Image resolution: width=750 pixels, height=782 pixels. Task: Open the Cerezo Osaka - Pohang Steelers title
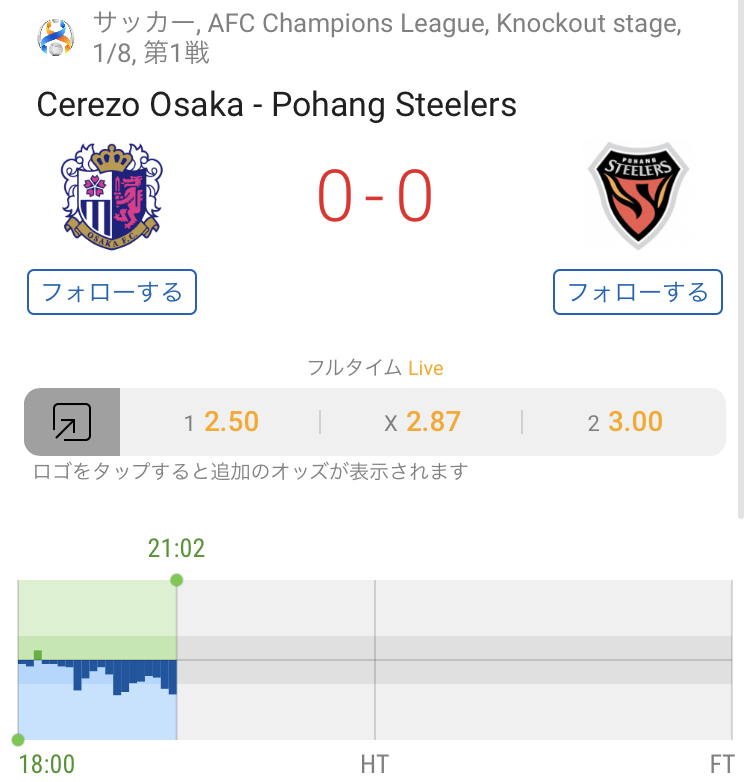click(277, 105)
